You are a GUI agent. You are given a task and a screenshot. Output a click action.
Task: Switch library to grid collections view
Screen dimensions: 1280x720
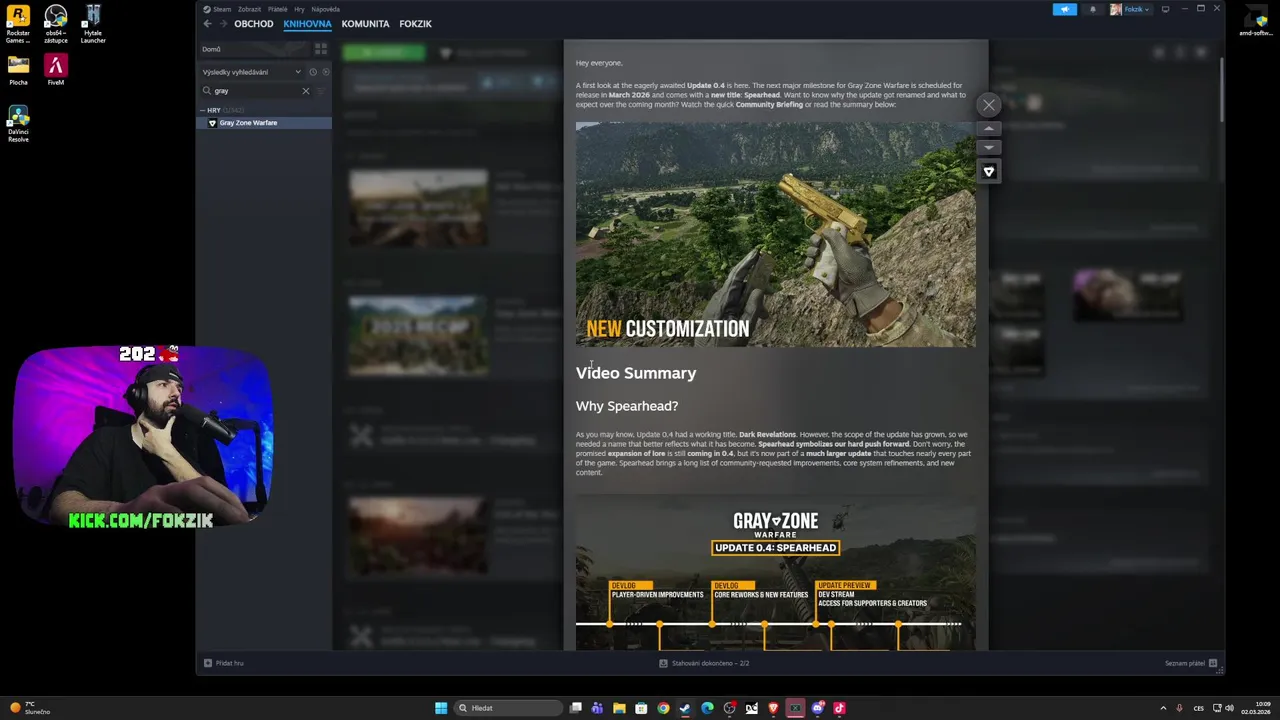pos(320,49)
